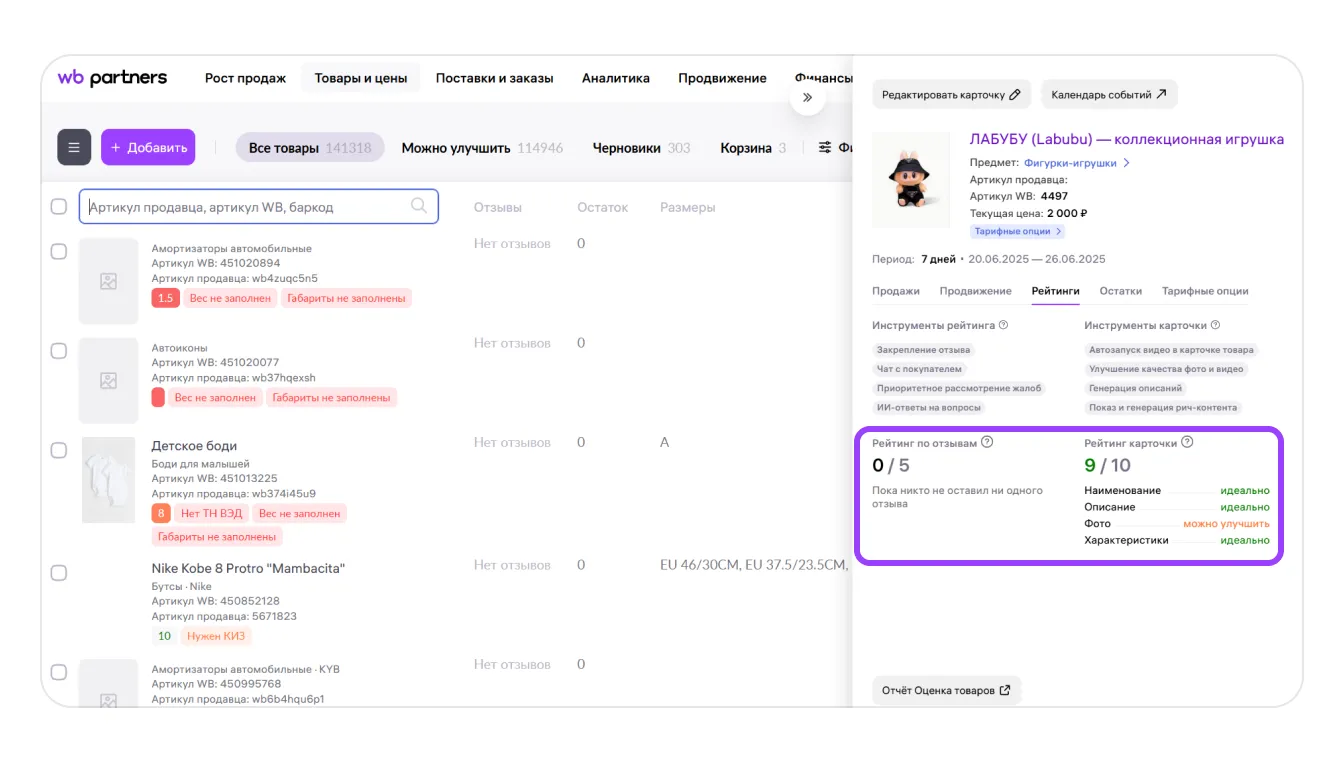This screenshot has height=762, width=1344.
Task: Click the Редактировать карточку button
Action: (x=950, y=95)
